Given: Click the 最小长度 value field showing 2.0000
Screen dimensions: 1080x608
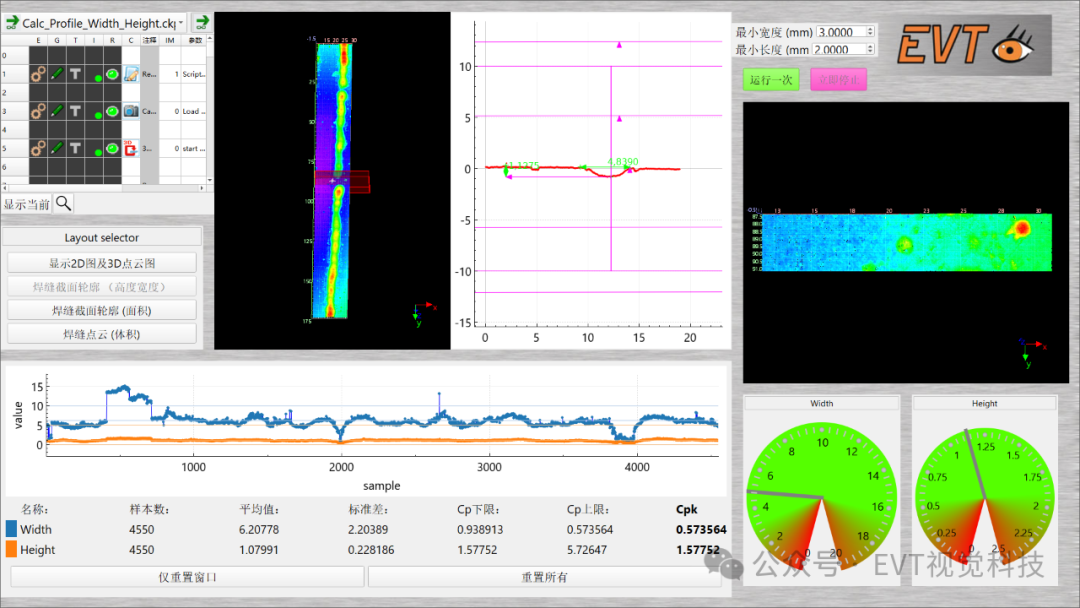Looking at the screenshot, I should (839, 50).
